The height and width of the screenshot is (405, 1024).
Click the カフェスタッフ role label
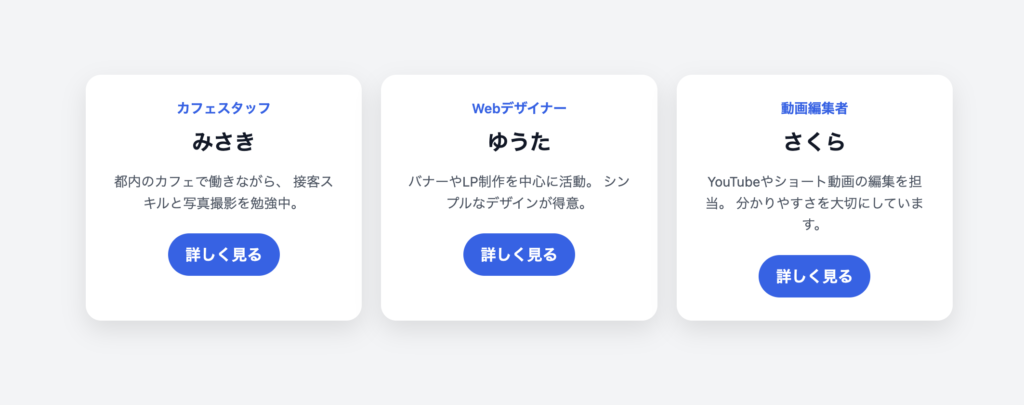223,108
